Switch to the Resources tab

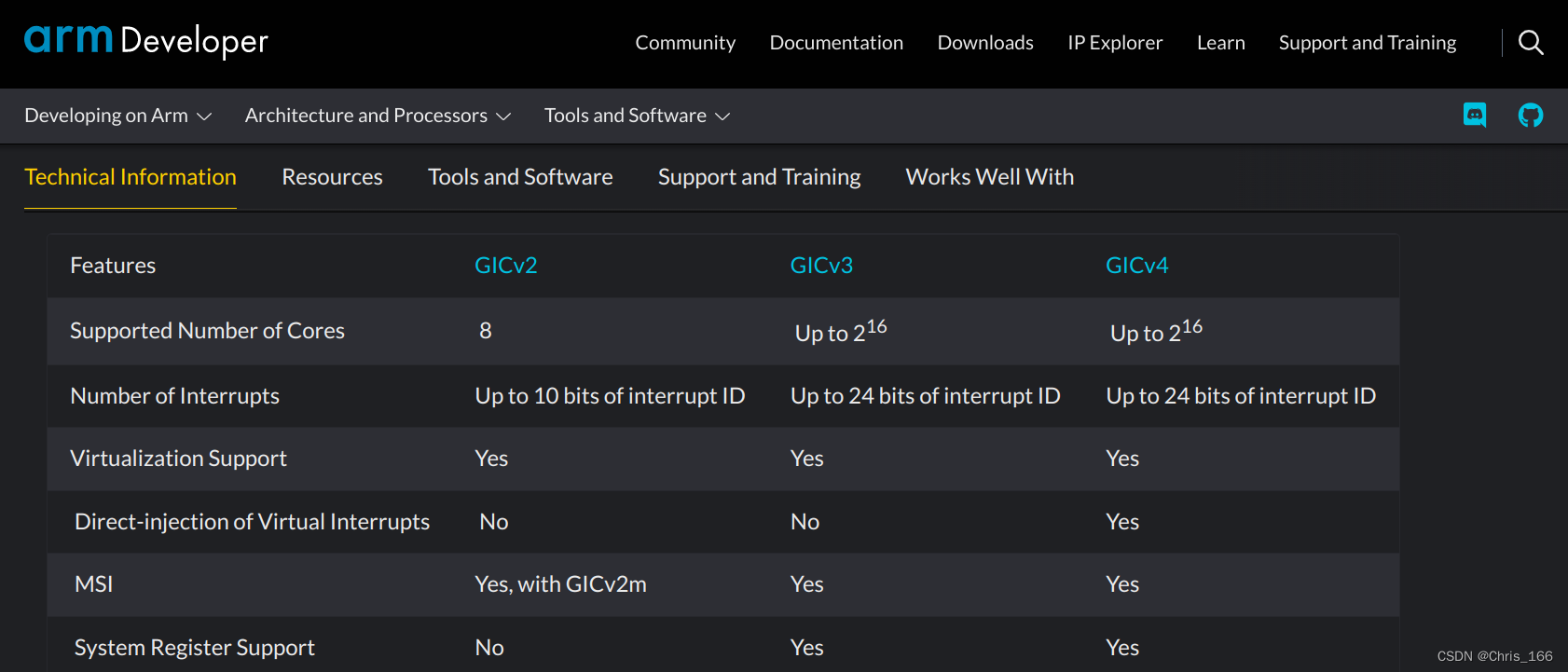pos(332,177)
